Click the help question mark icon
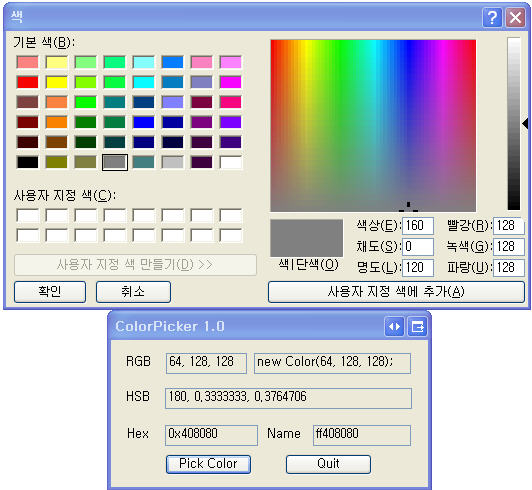This screenshot has height=490, width=532. (x=492, y=17)
